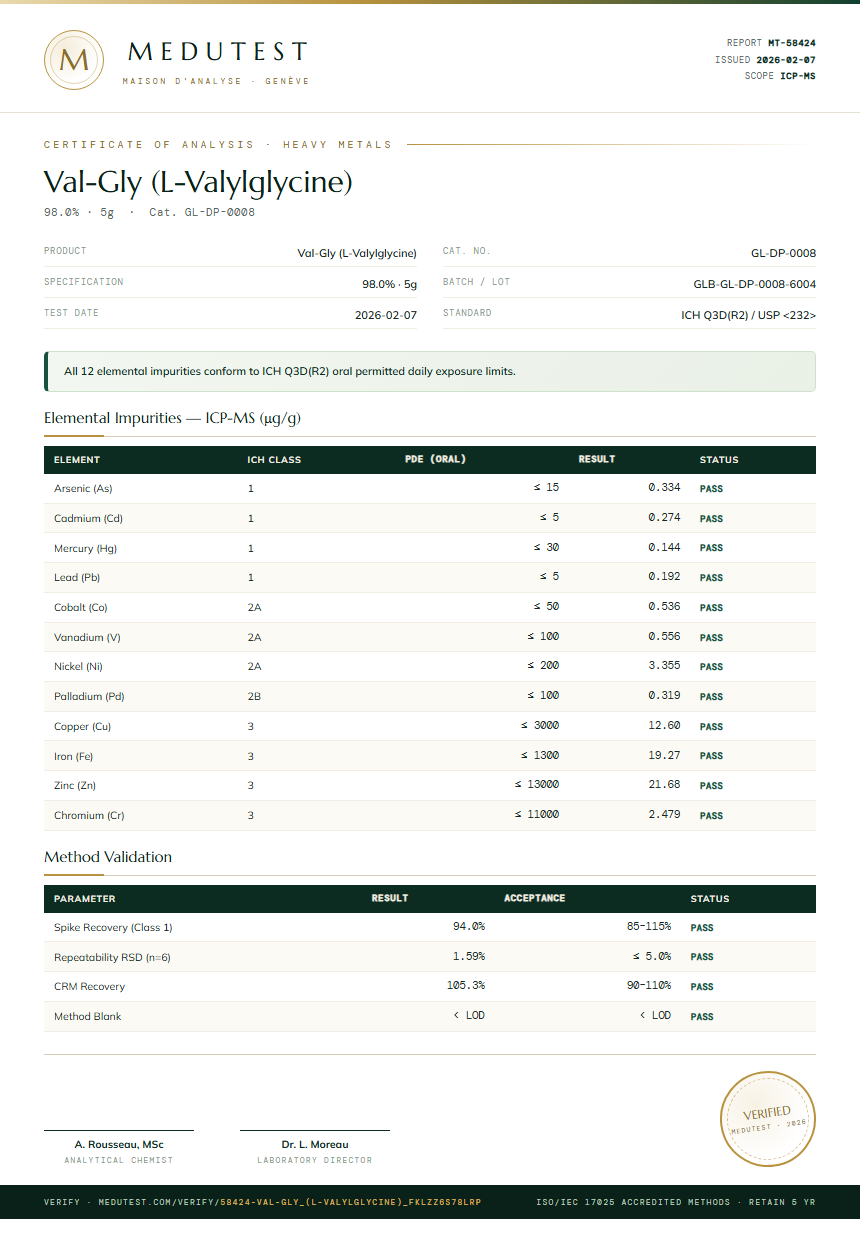Image resolution: width=860 pixels, height=1249 pixels.
Task: Click the specification value 98.0% · 5g
Action: [x=390, y=284]
